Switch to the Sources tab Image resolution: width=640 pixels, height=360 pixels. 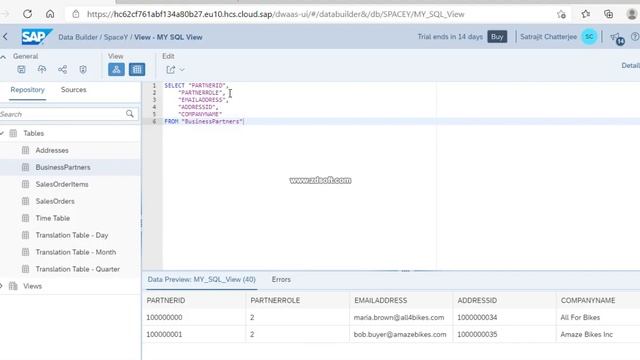click(73, 89)
